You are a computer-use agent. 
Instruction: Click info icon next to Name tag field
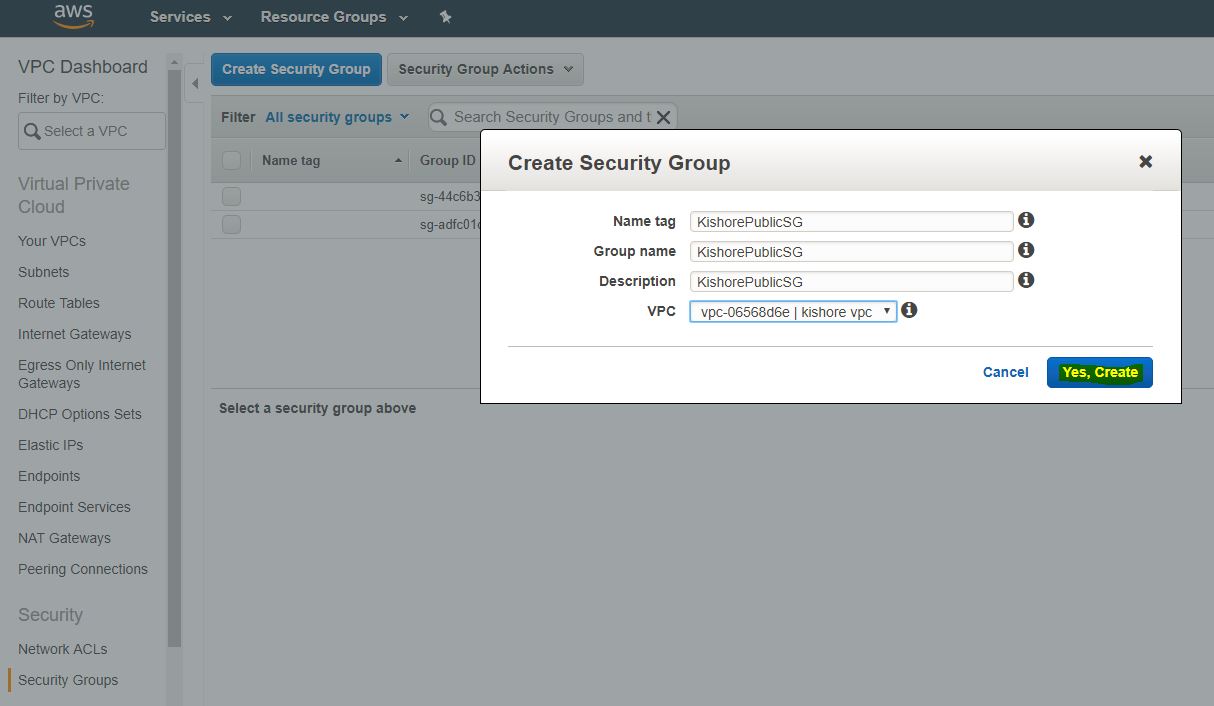coord(1025,220)
